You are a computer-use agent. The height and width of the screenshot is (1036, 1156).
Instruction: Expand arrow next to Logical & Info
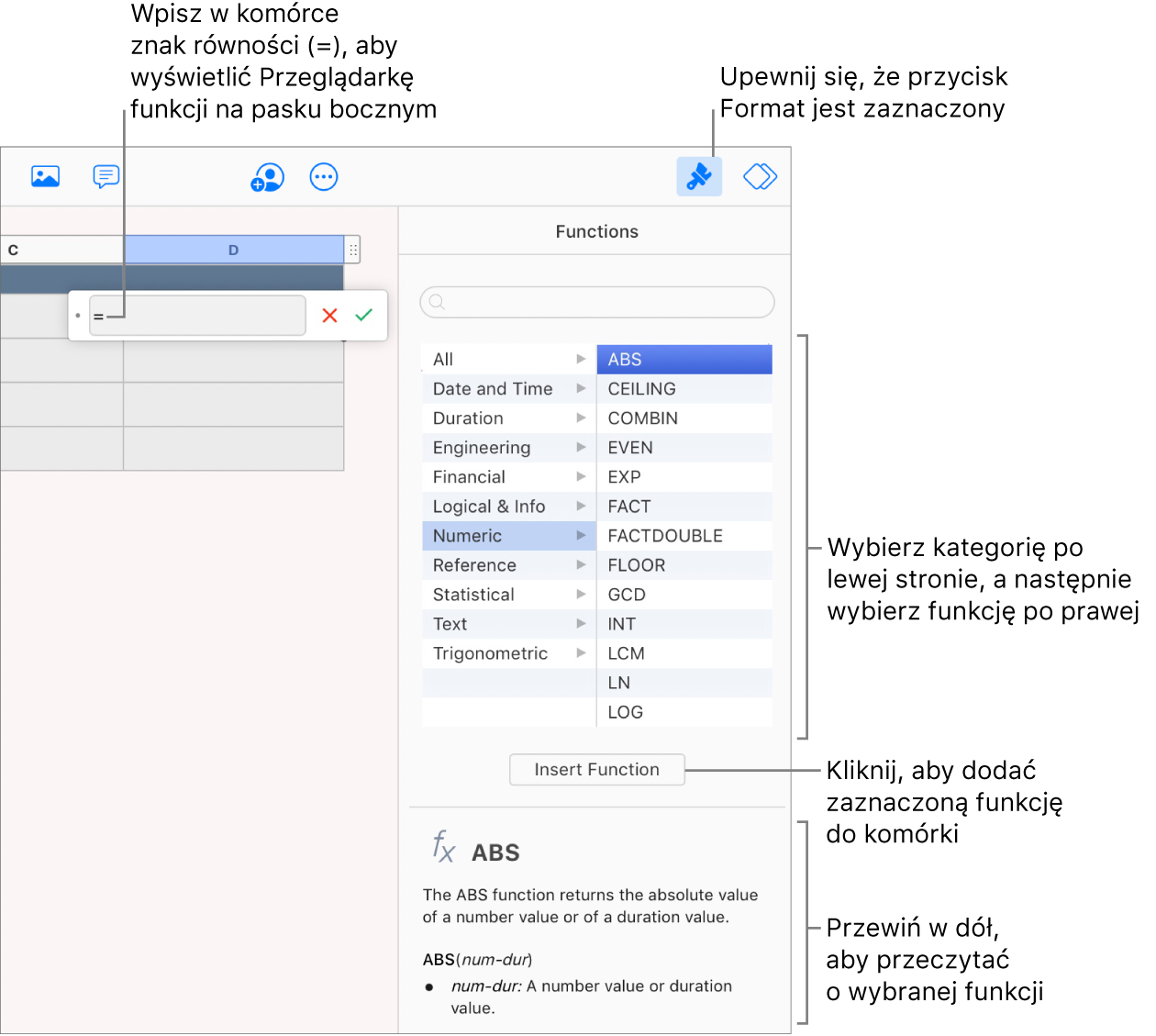[581, 506]
